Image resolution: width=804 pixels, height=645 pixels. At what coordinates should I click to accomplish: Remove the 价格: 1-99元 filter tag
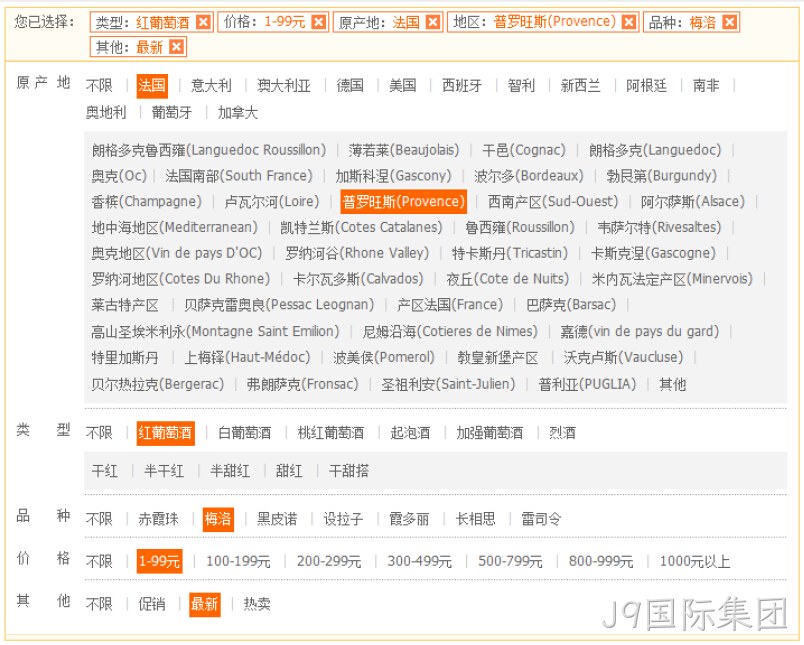pyautogui.click(x=318, y=23)
